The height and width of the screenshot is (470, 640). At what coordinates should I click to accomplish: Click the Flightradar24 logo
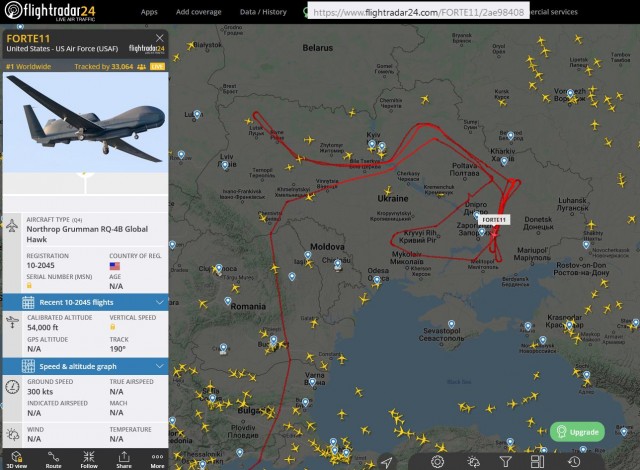(50, 11)
